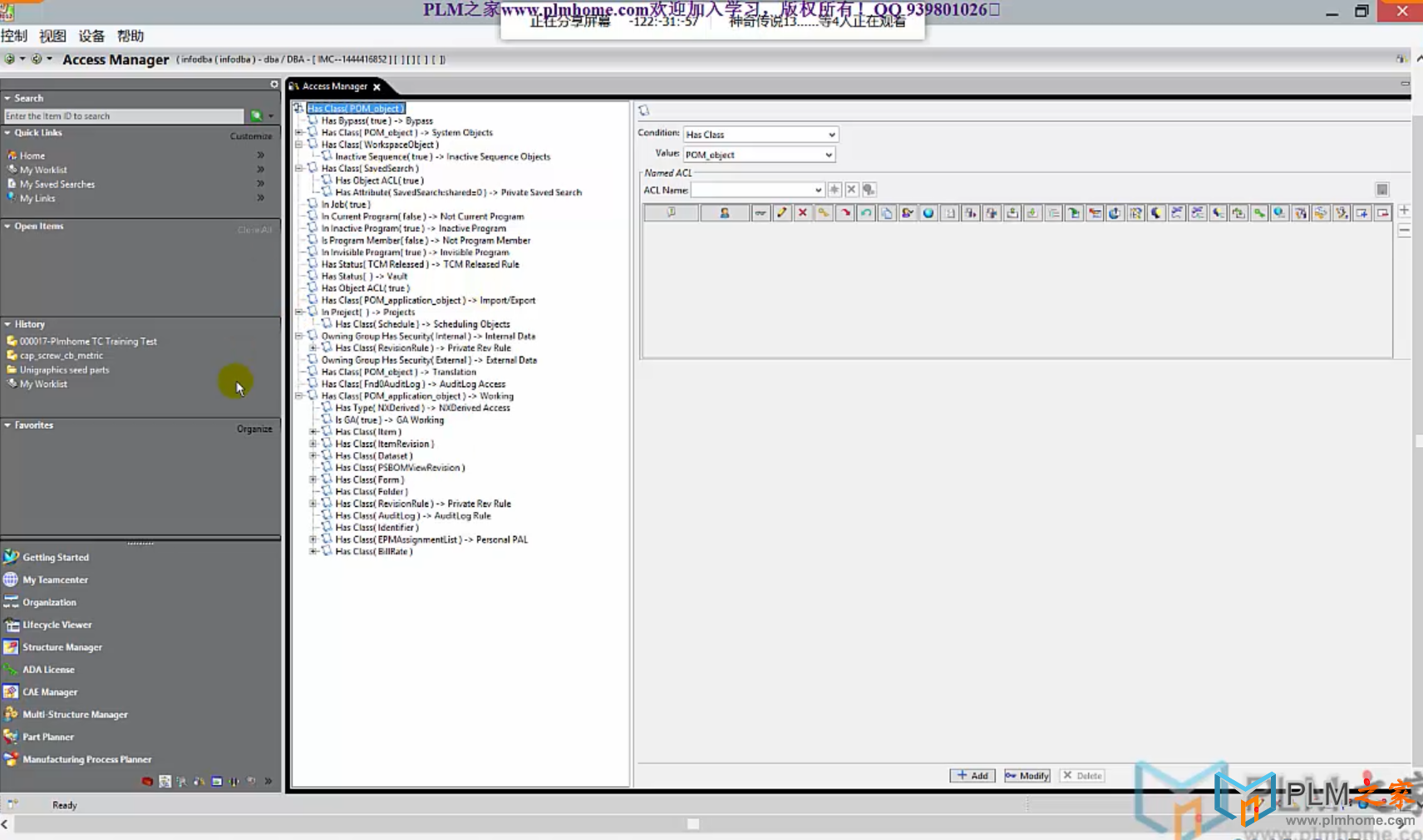The width and height of the screenshot is (1423, 840).
Task: Click the delete ACL X icon beside ACL Name
Action: pyautogui.click(x=851, y=190)
